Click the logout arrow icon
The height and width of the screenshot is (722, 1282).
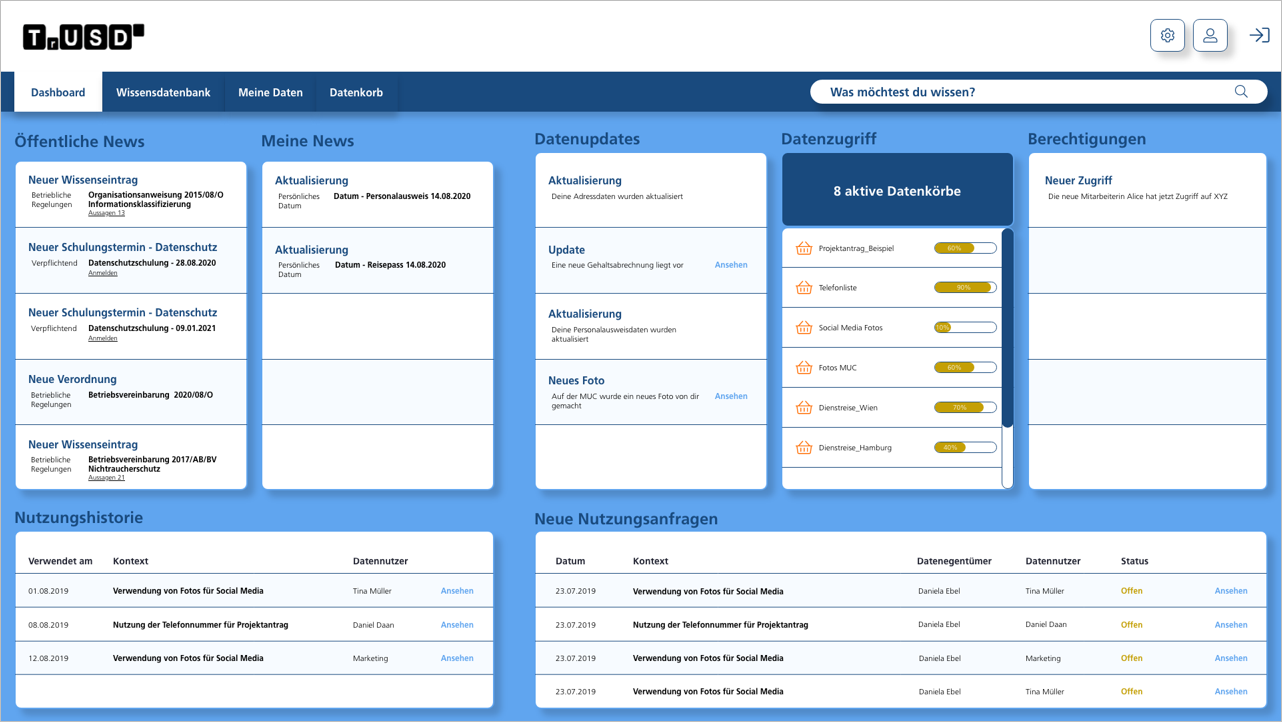pos(1259,36)
